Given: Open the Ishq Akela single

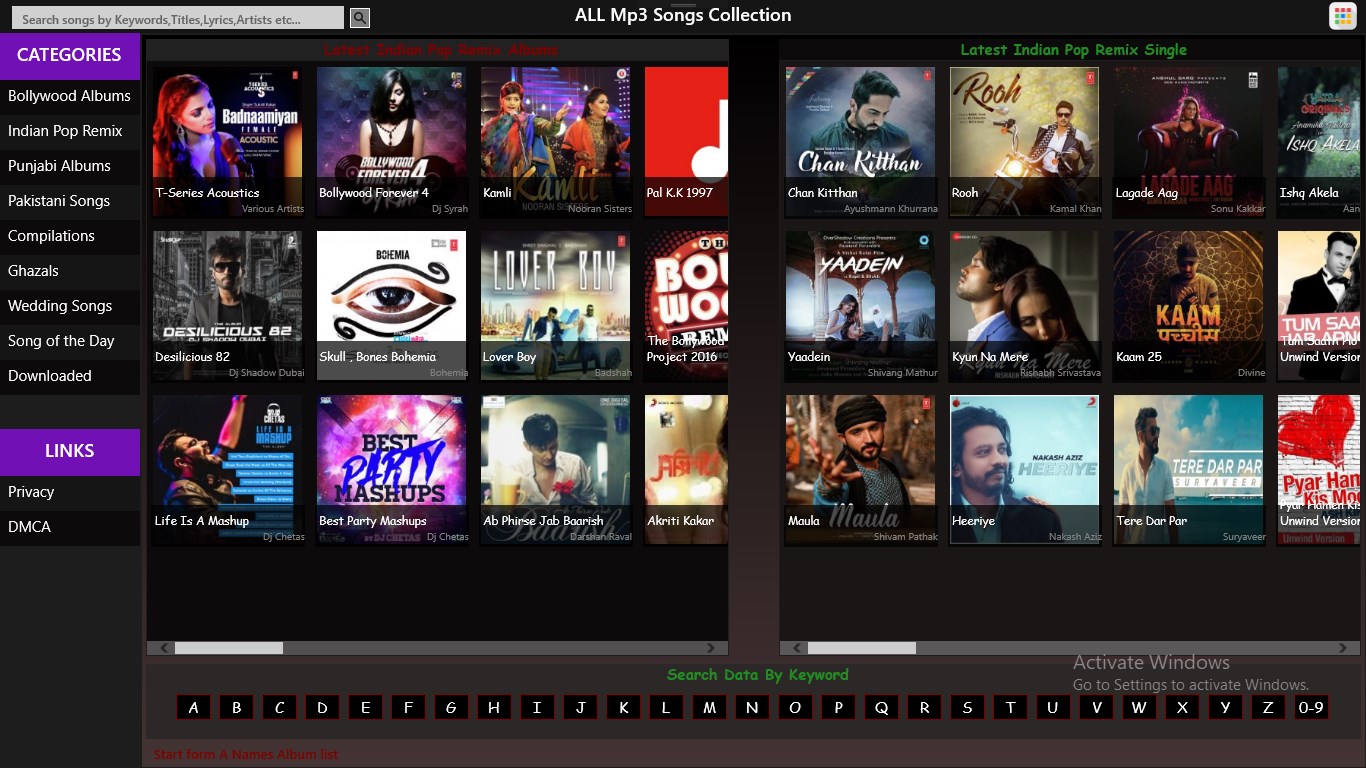Looking at the screenshot, I should pos(1319,142).
